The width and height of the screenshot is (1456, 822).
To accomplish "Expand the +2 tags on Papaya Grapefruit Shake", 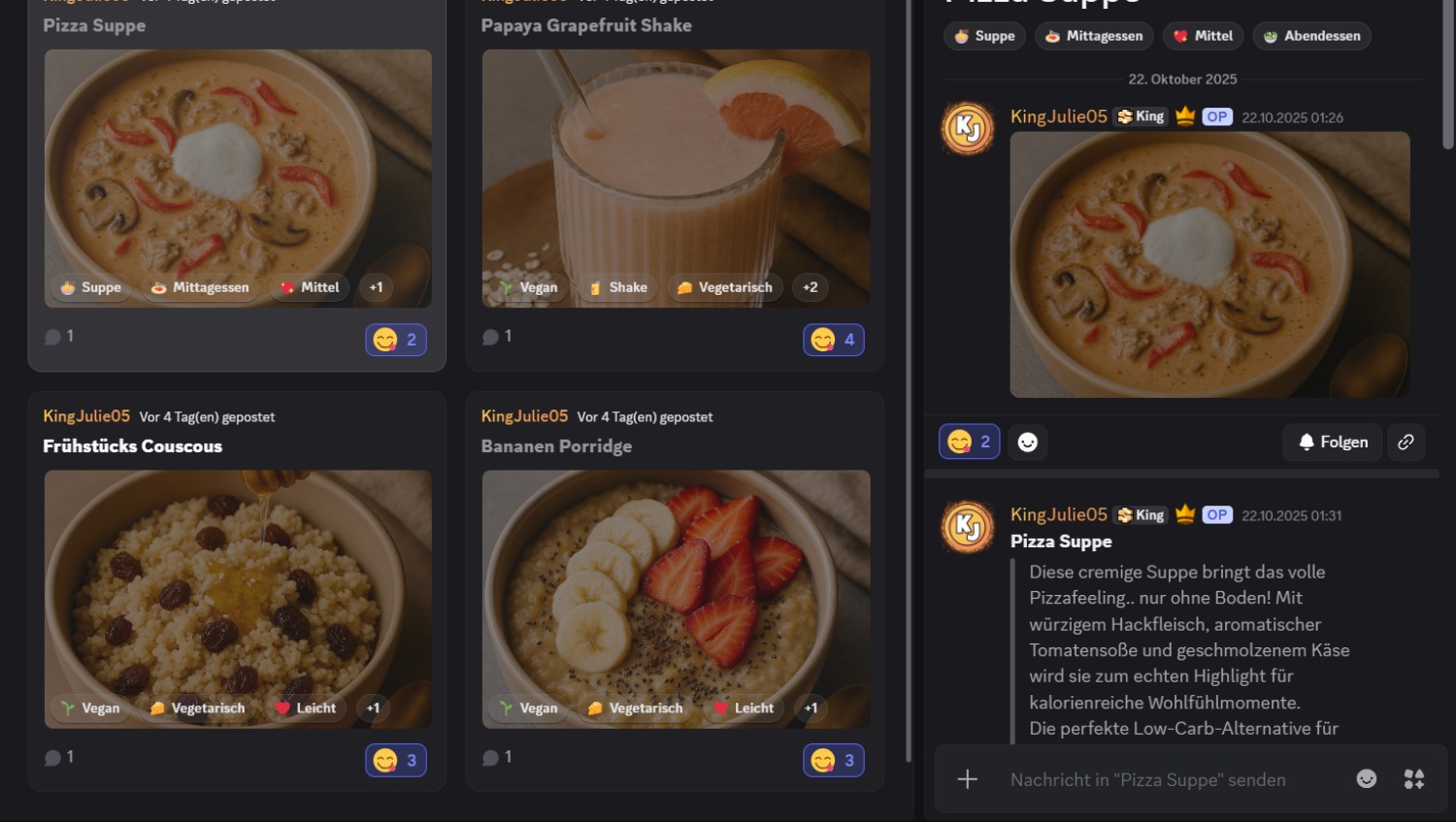I will point(811,287).
